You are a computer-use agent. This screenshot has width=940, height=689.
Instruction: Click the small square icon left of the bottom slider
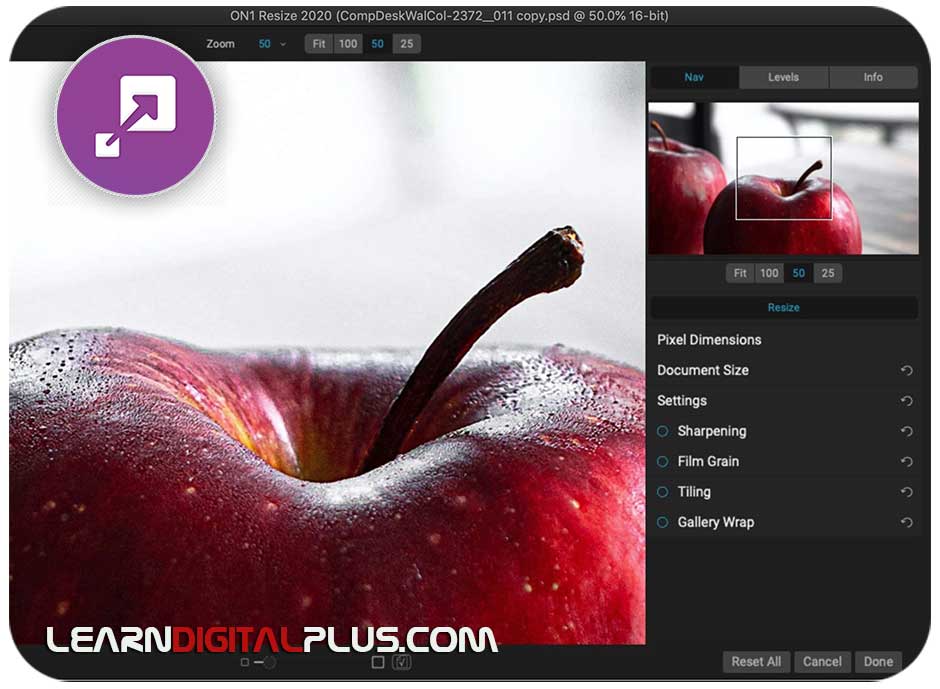[245, 662]
